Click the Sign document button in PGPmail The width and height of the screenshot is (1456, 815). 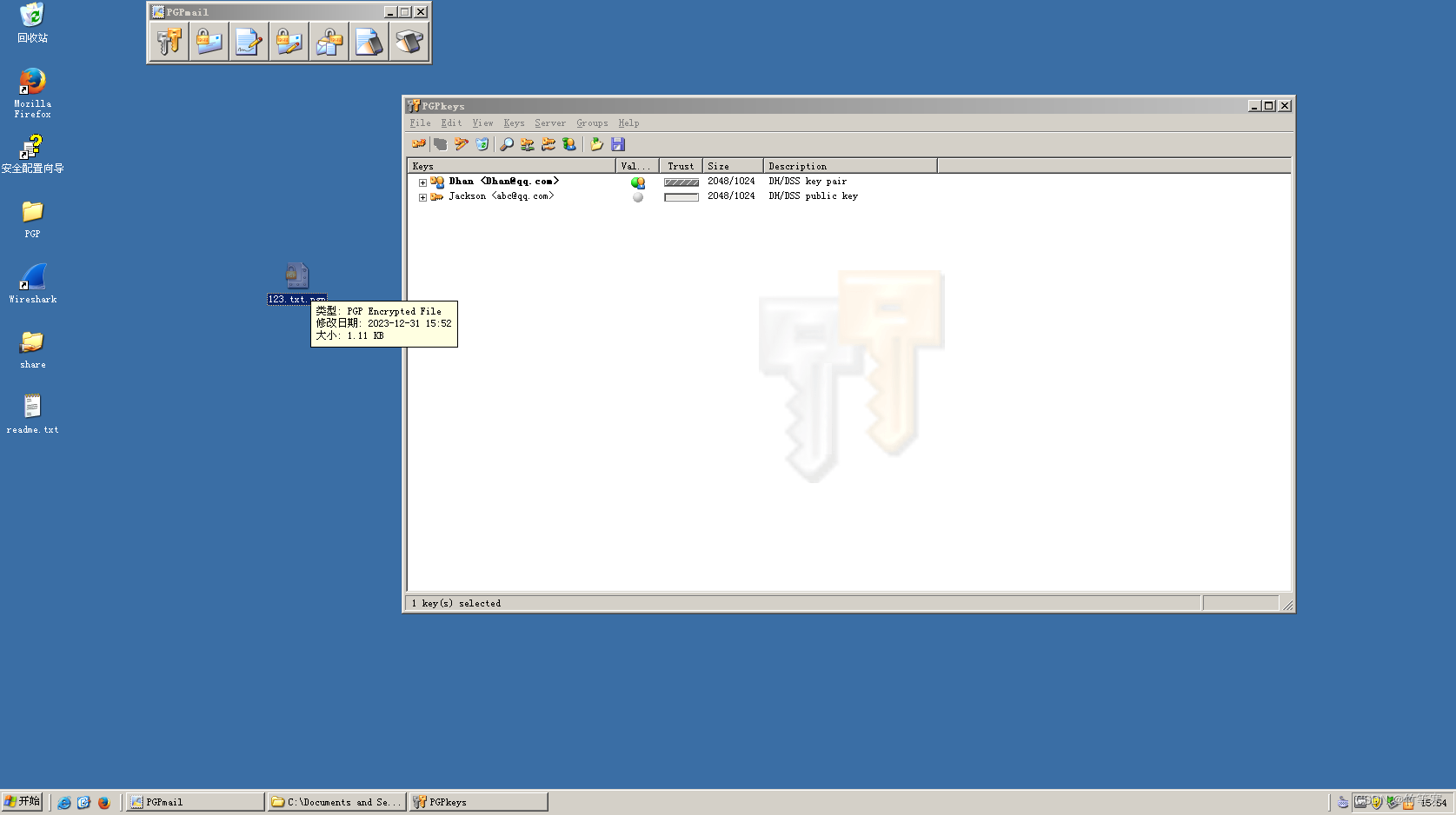tap(249, 42)
